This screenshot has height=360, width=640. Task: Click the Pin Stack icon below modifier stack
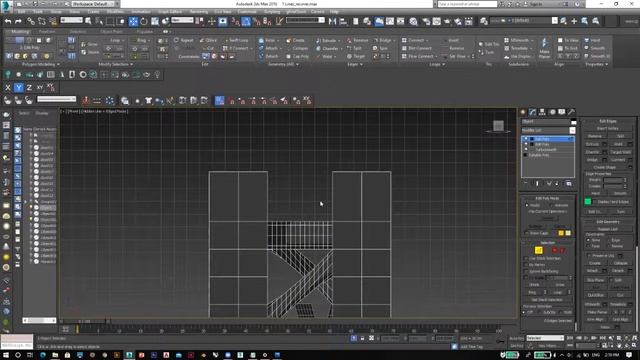tap(526, 184)
